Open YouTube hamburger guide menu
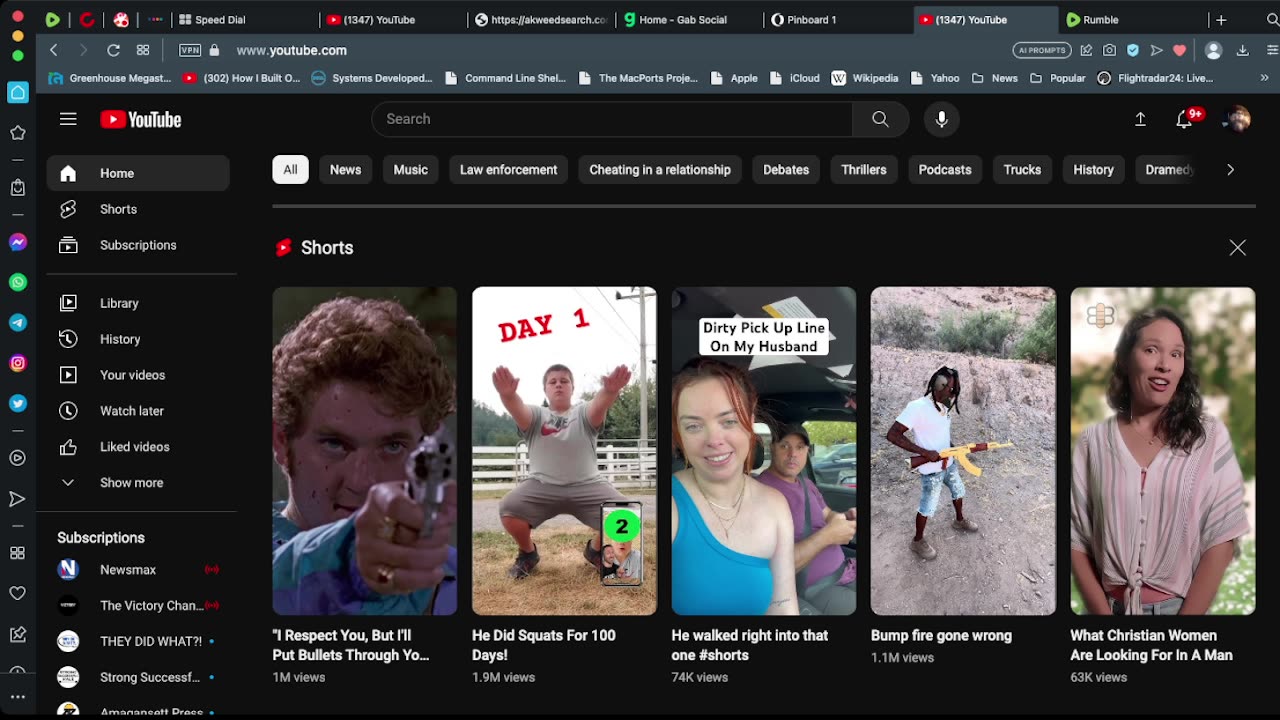This screenshot has height=720, width=1280. pyautogui.click(x=68, y=119)
